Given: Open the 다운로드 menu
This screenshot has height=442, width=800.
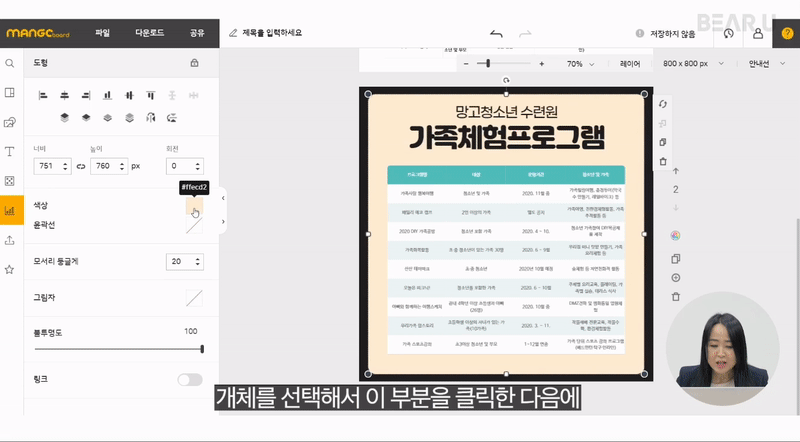Looking at the screenshot, I should (x=149, y=33).
